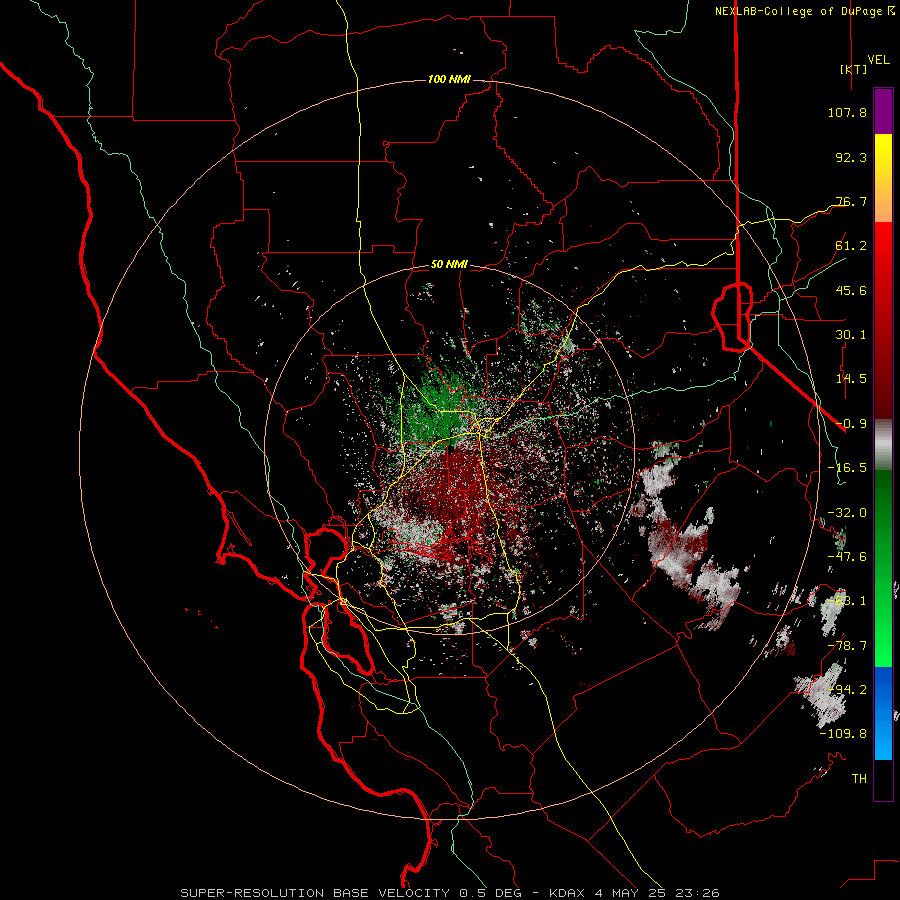900x900 pixels.
Task: Click the 100 NMI range ring label
Action: click(x=449, y=79)
